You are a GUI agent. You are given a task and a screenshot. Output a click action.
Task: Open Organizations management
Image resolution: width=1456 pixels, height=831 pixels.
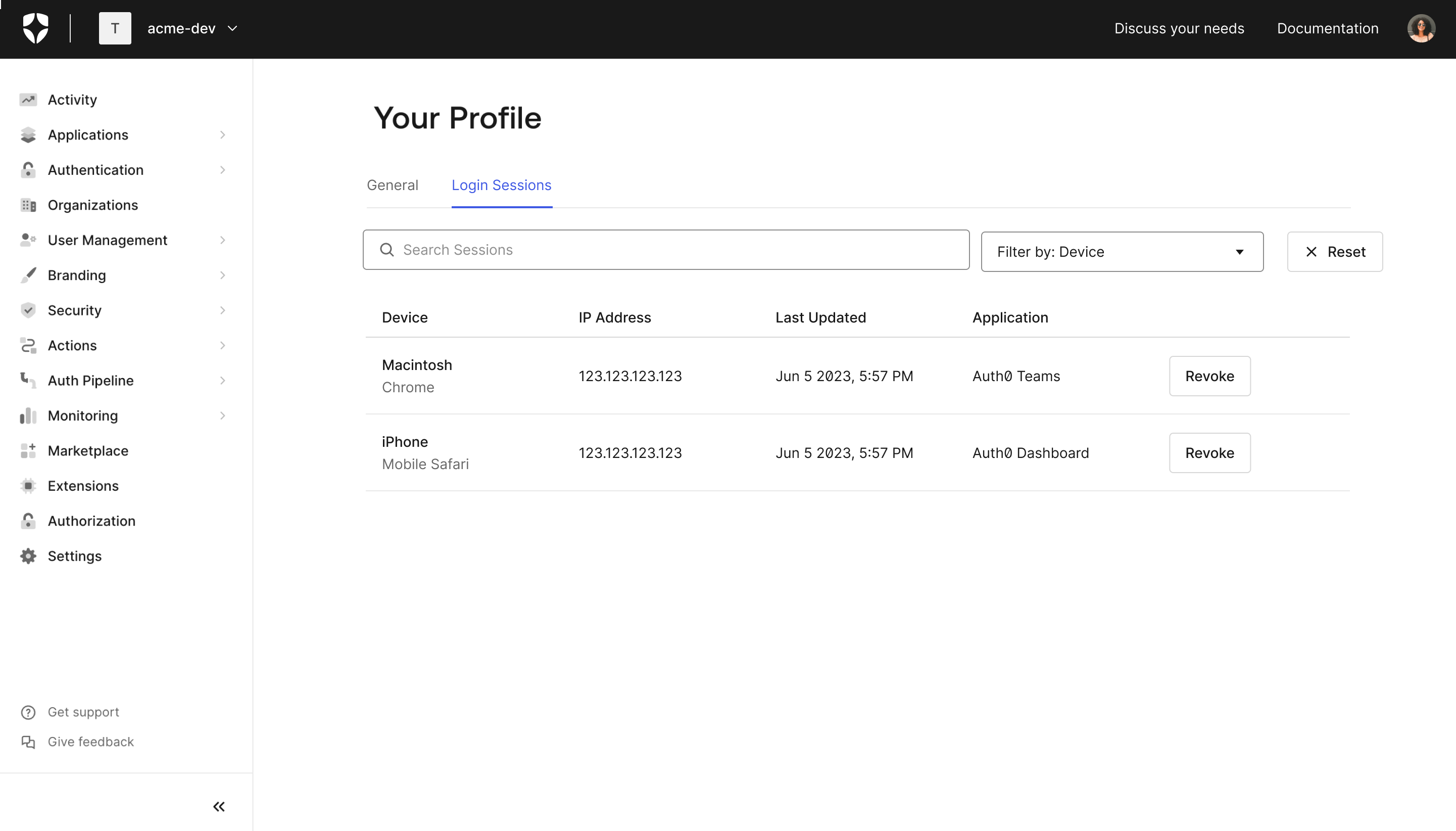(x=93, y=204)
